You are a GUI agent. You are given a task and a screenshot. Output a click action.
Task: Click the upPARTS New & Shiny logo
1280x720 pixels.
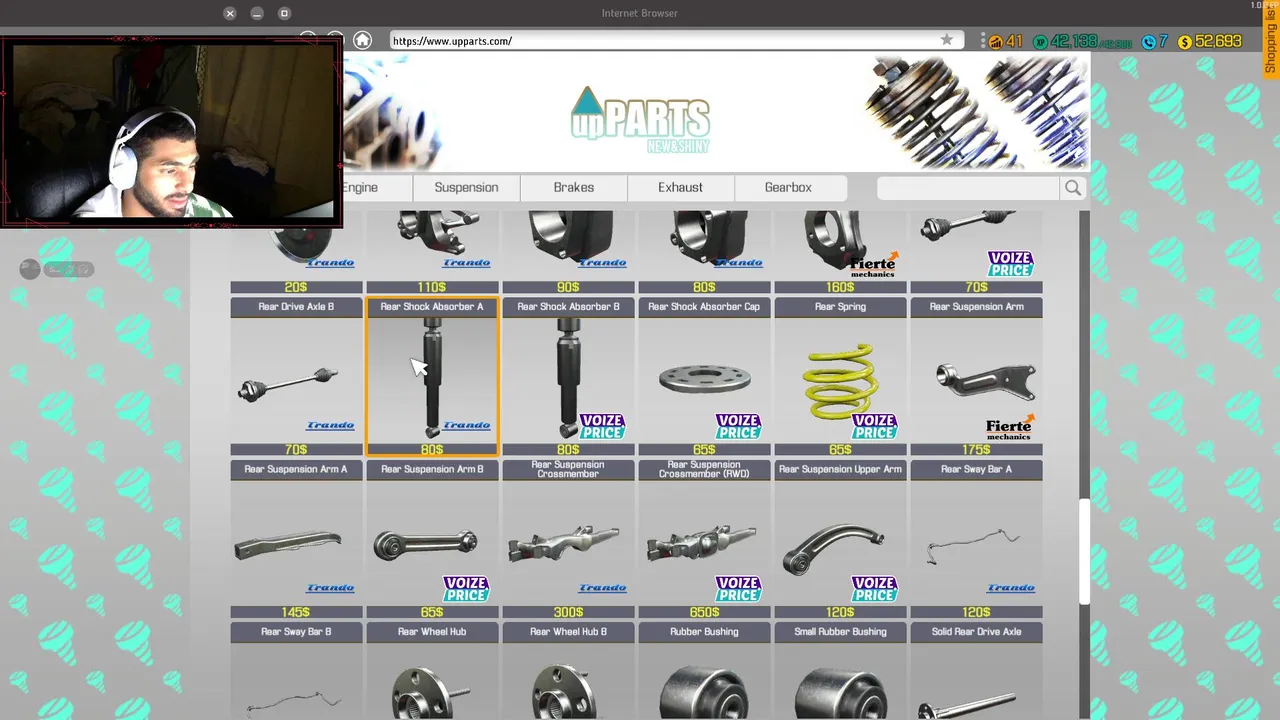(640, 120)
